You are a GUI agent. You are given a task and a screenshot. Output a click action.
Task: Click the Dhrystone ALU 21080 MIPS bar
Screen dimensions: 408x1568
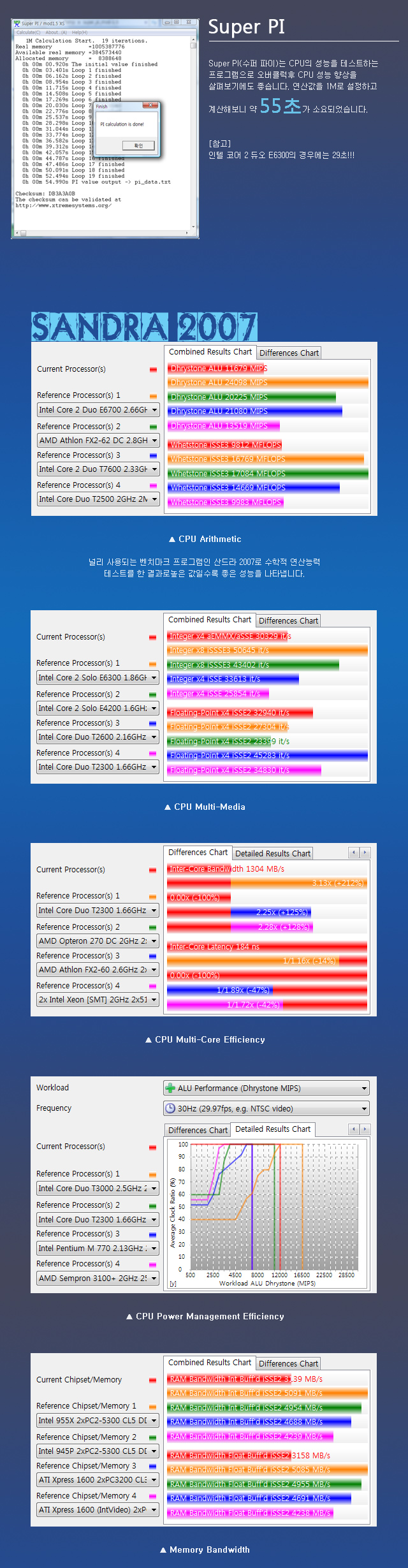(255, 411)
